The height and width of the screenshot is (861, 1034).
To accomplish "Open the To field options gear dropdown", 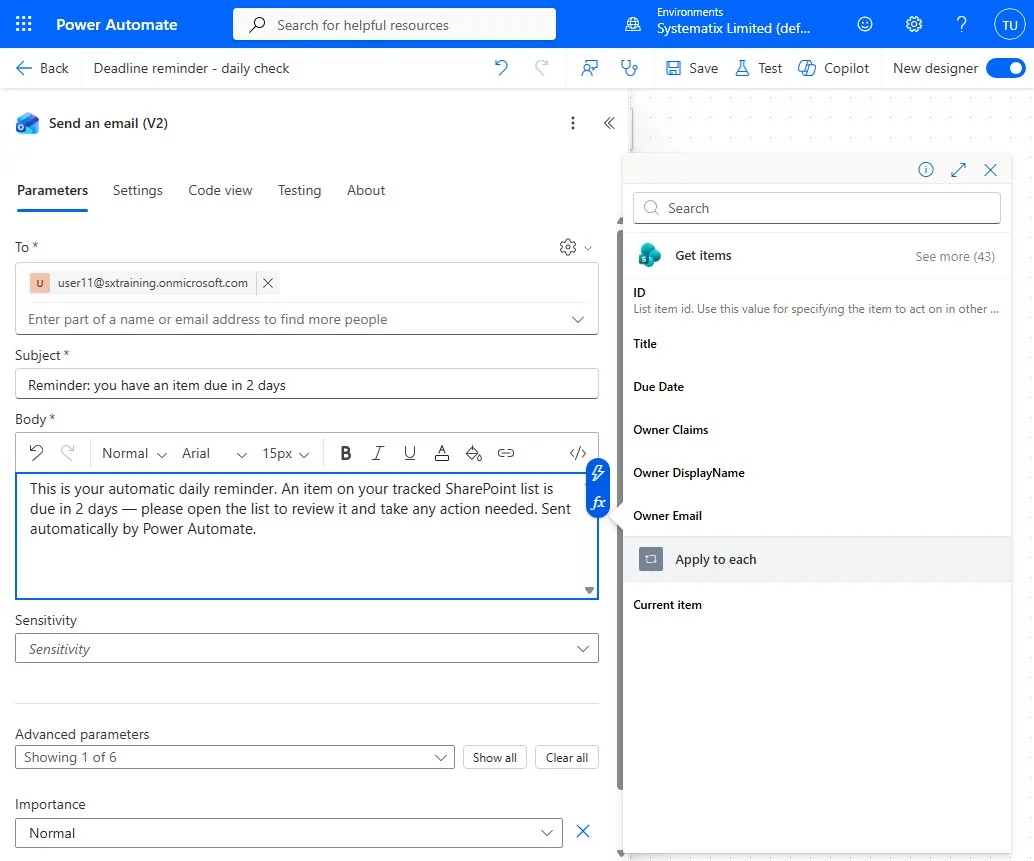I will coord(575,247).
